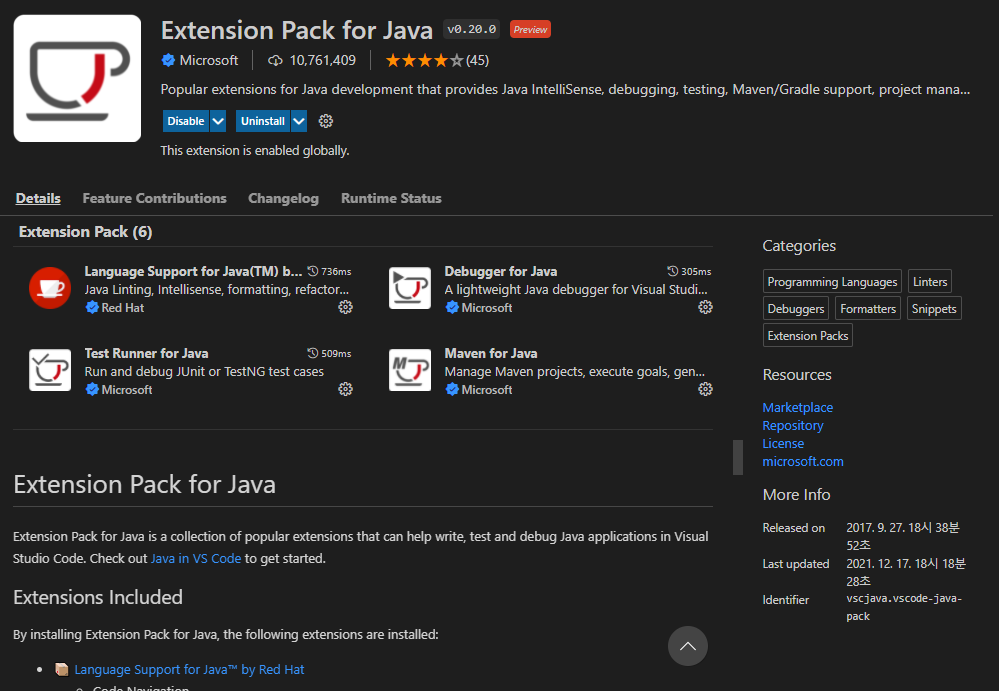The width and height of the screenshot is (999, 691).
Task: Expand the Uninstall dropdown arrow
Action: coord(299,121)
